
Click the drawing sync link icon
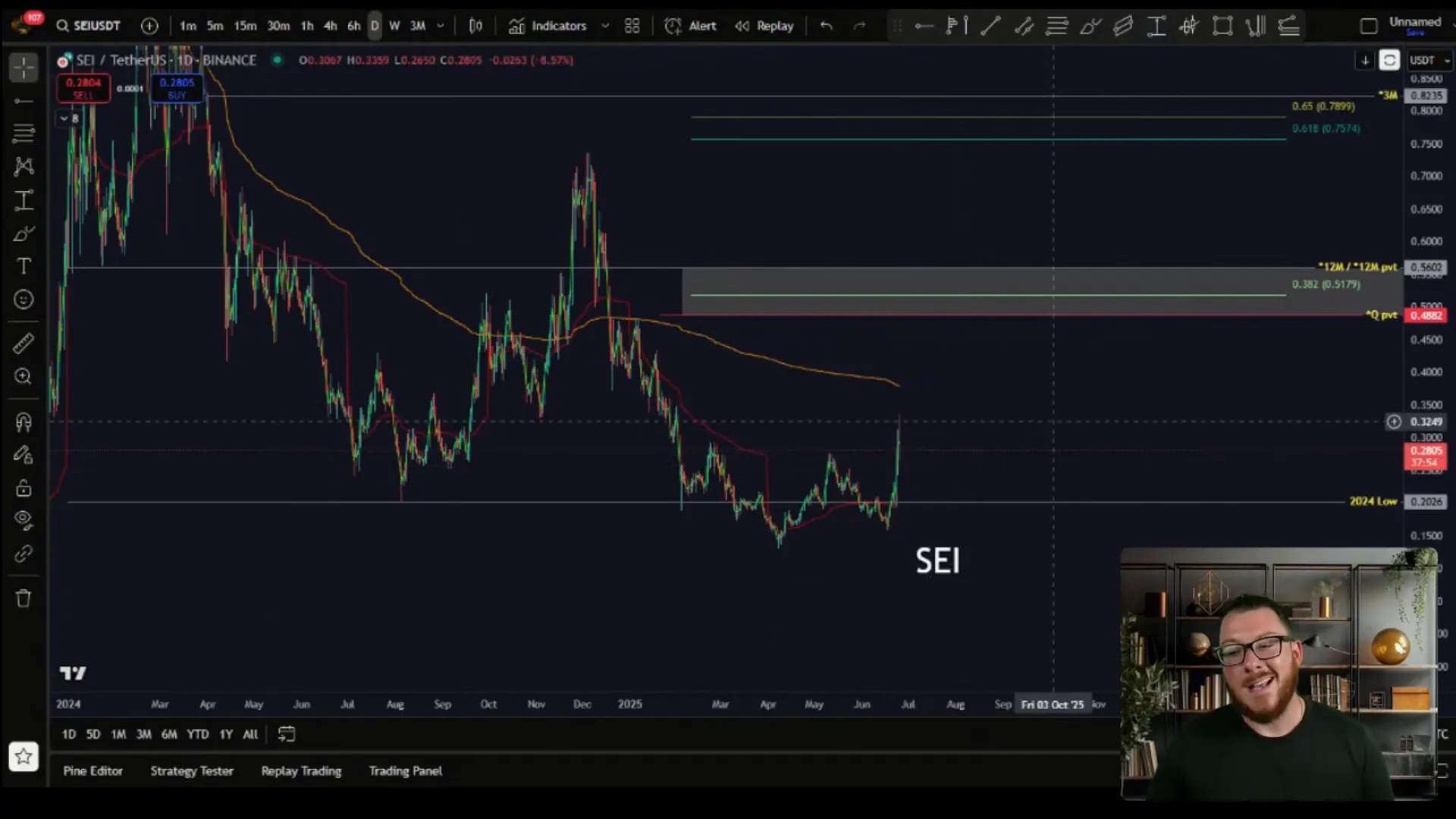(x=24, y=554)
